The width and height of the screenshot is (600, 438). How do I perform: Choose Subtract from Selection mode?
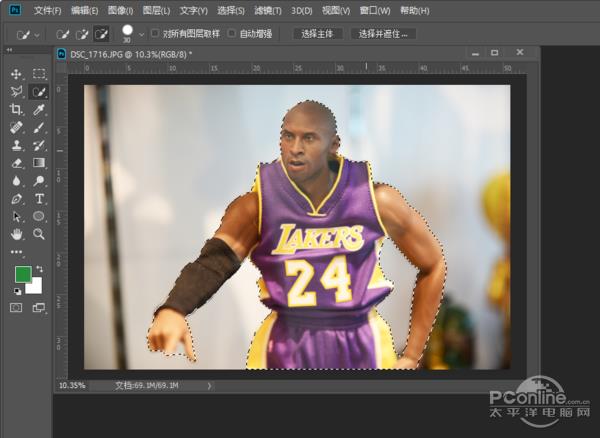coord(101,34)
